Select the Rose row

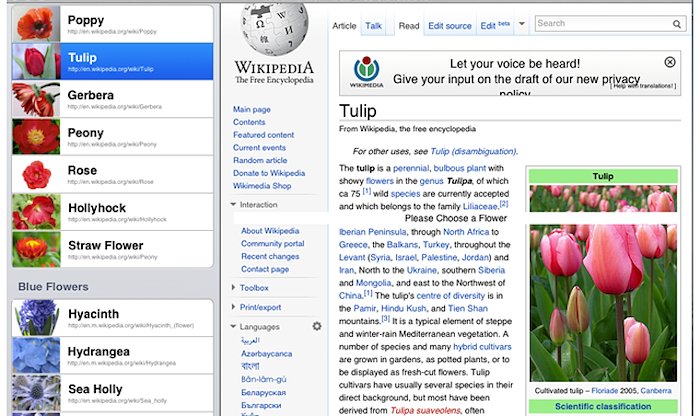[x=112, y=174]
